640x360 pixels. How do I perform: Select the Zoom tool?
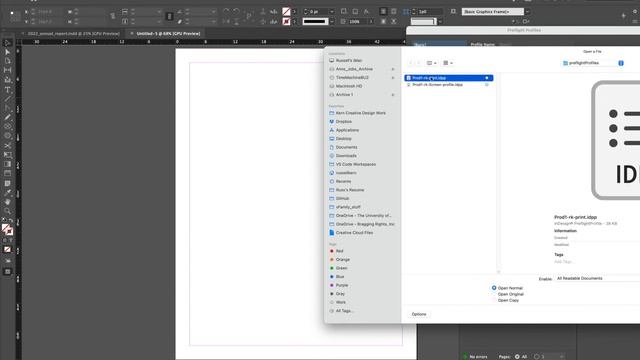pyautogui.click(x=7, y=211)
